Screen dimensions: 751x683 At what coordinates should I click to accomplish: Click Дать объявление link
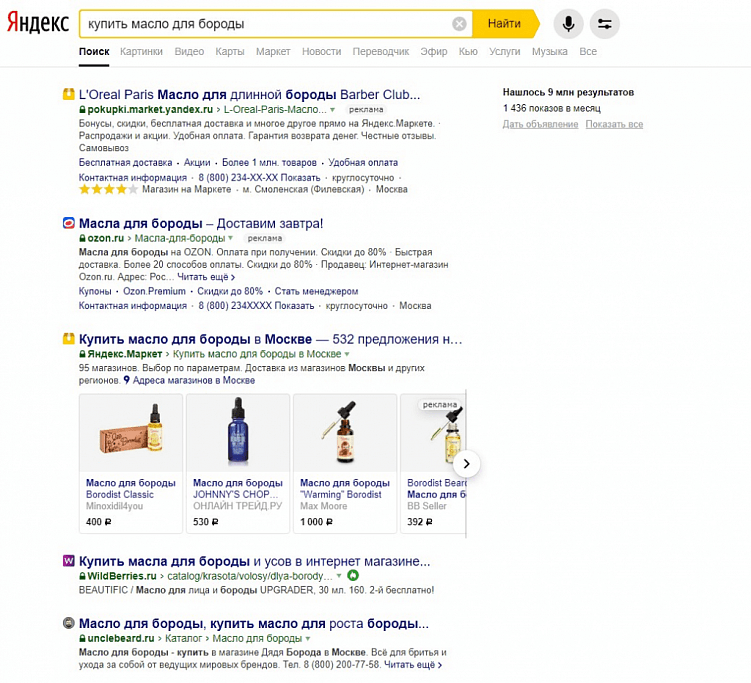click(x=540, y=125)
